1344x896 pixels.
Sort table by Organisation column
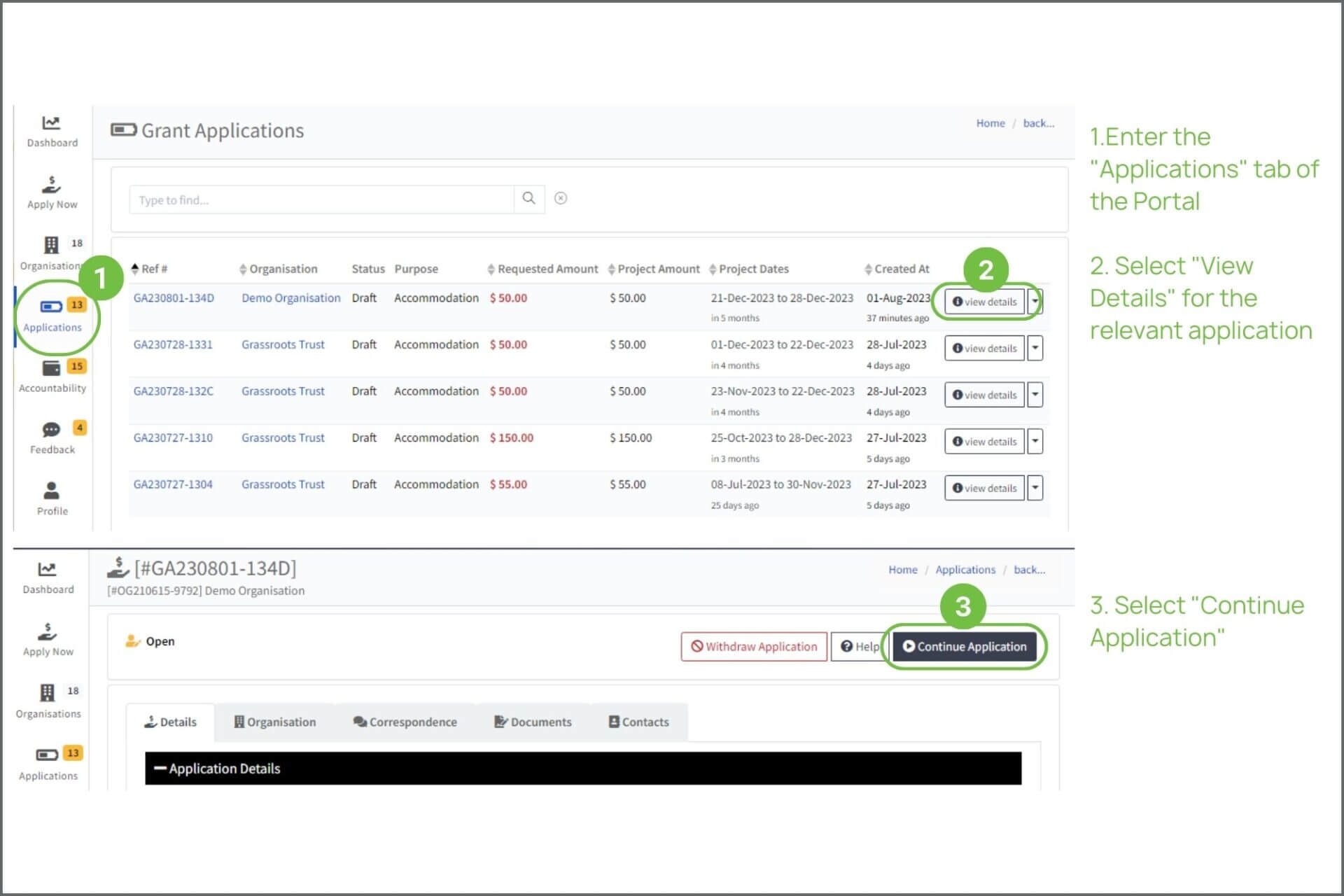(278, 269)
